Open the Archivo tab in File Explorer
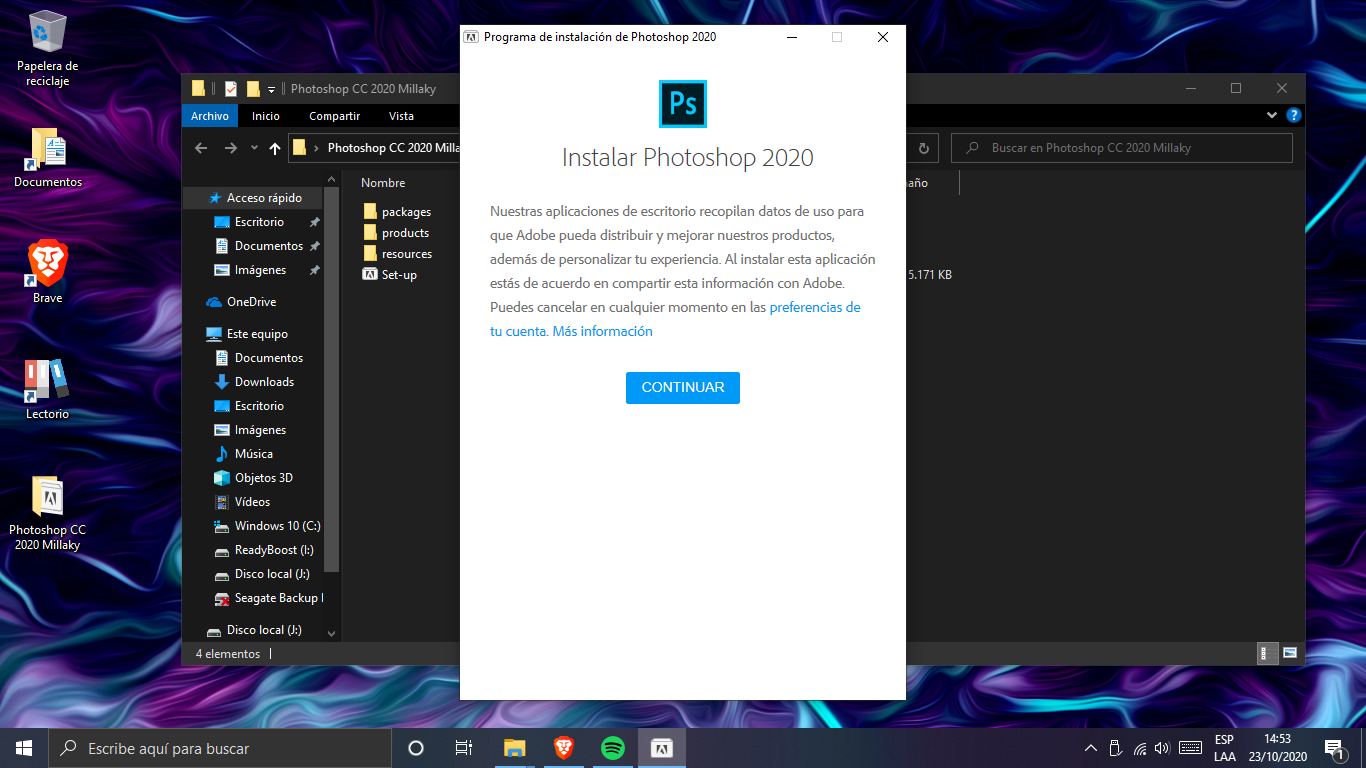 tap(210, 116)
